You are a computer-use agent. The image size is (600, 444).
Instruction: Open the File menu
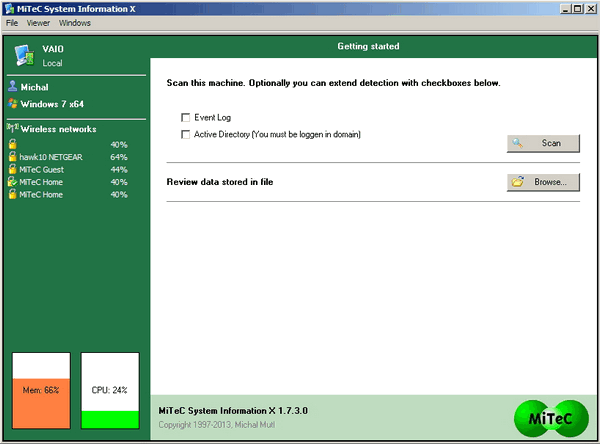coord(12,23)
